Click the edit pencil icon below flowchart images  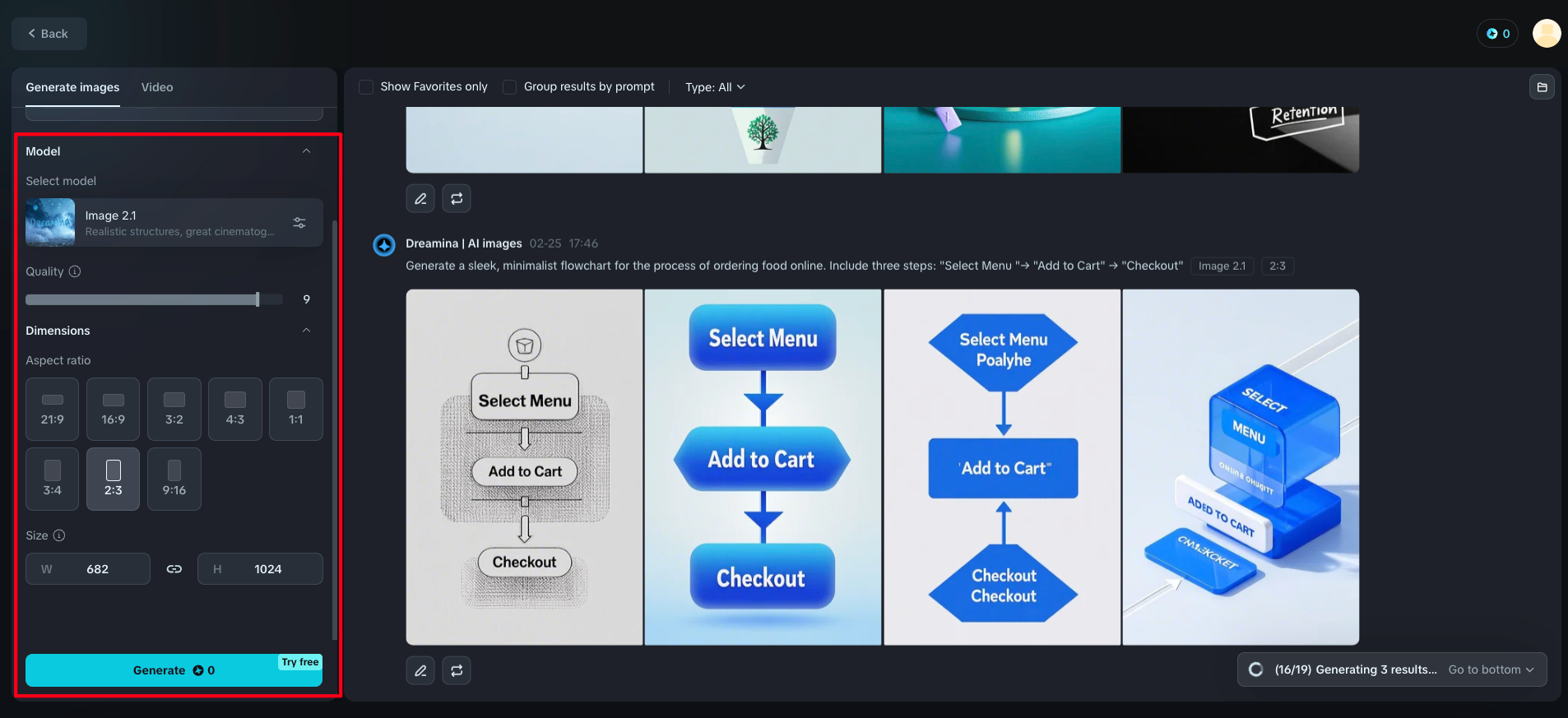pos(420,670)
